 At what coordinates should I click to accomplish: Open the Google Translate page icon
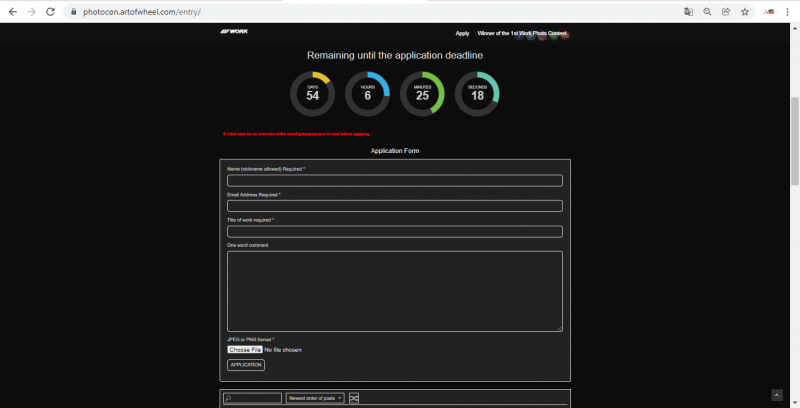tap(688, 11)
